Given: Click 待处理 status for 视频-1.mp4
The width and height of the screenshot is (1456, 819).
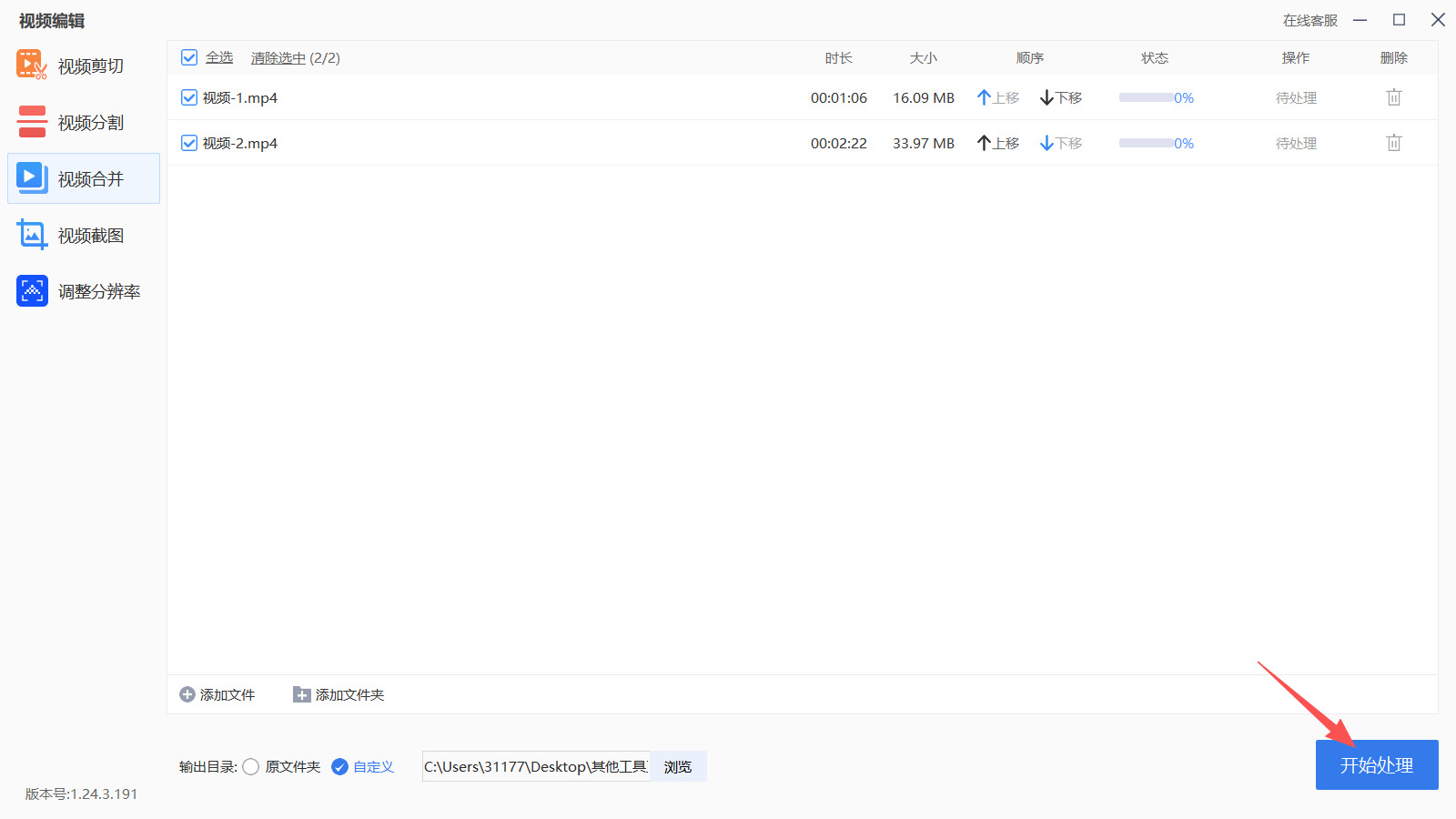Looking at the screenshot, I should (1296, 97).
